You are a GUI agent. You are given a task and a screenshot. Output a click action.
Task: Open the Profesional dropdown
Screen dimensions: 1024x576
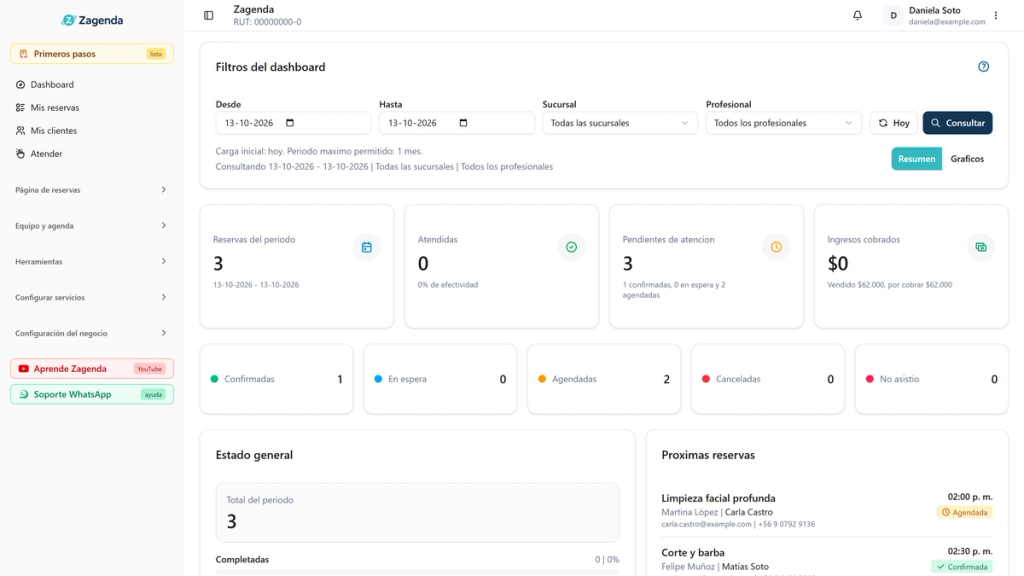(x=783, y=123)
